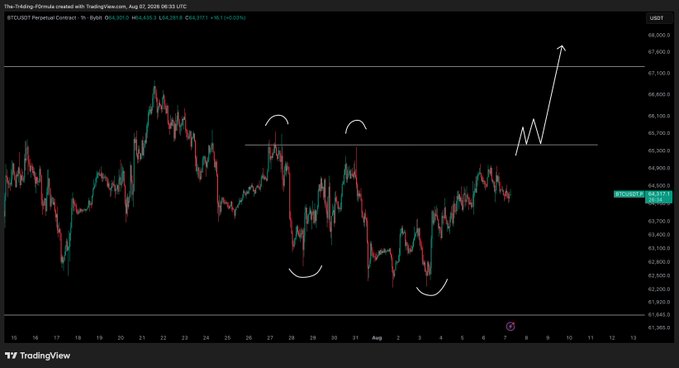This screenshot has width=679, height=368.
Task: Click the 63,400.0 price axis label
Action: tap(659, 235)
